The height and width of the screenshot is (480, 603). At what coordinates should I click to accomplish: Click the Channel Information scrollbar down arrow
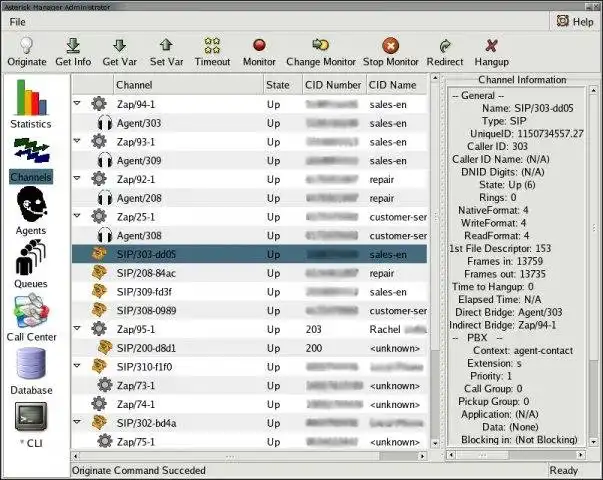click(x=593, y=442)
